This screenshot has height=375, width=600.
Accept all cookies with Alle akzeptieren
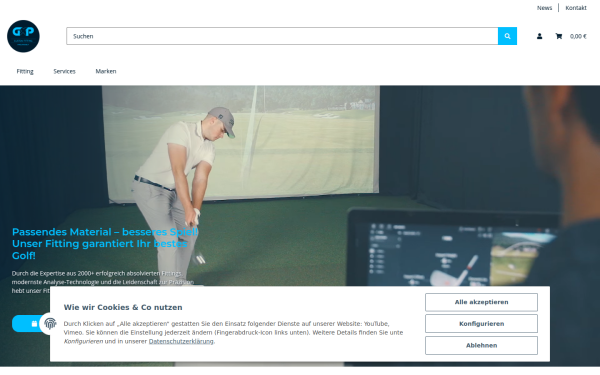[481, 302]
